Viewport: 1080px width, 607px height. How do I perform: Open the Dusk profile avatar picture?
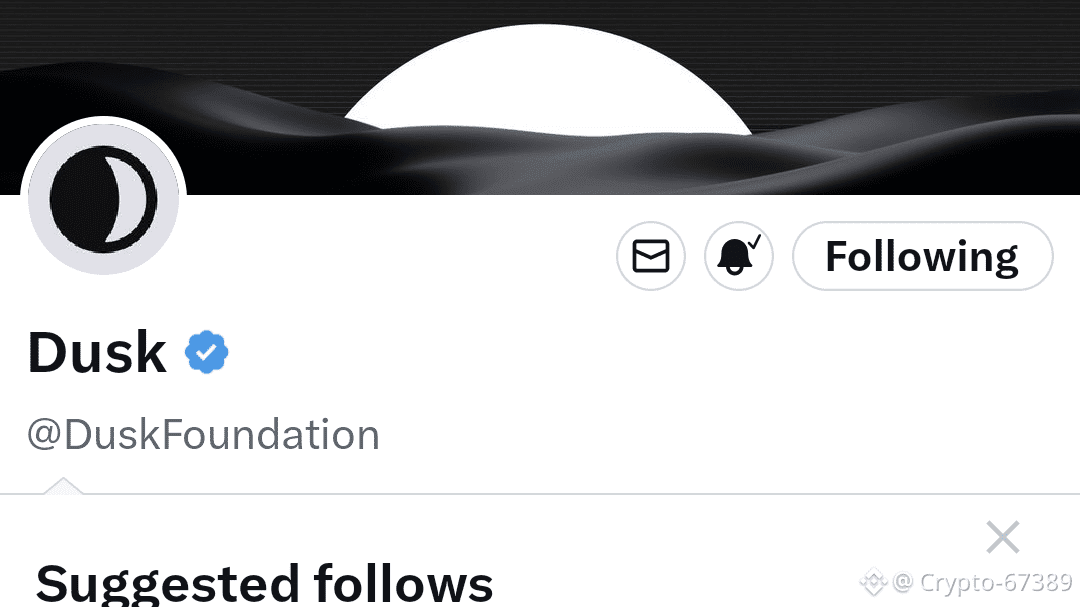(103, 199)
